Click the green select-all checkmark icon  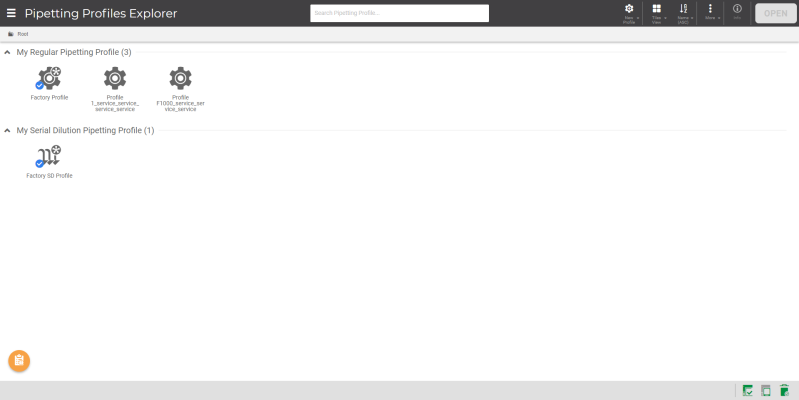coord(748,391)
